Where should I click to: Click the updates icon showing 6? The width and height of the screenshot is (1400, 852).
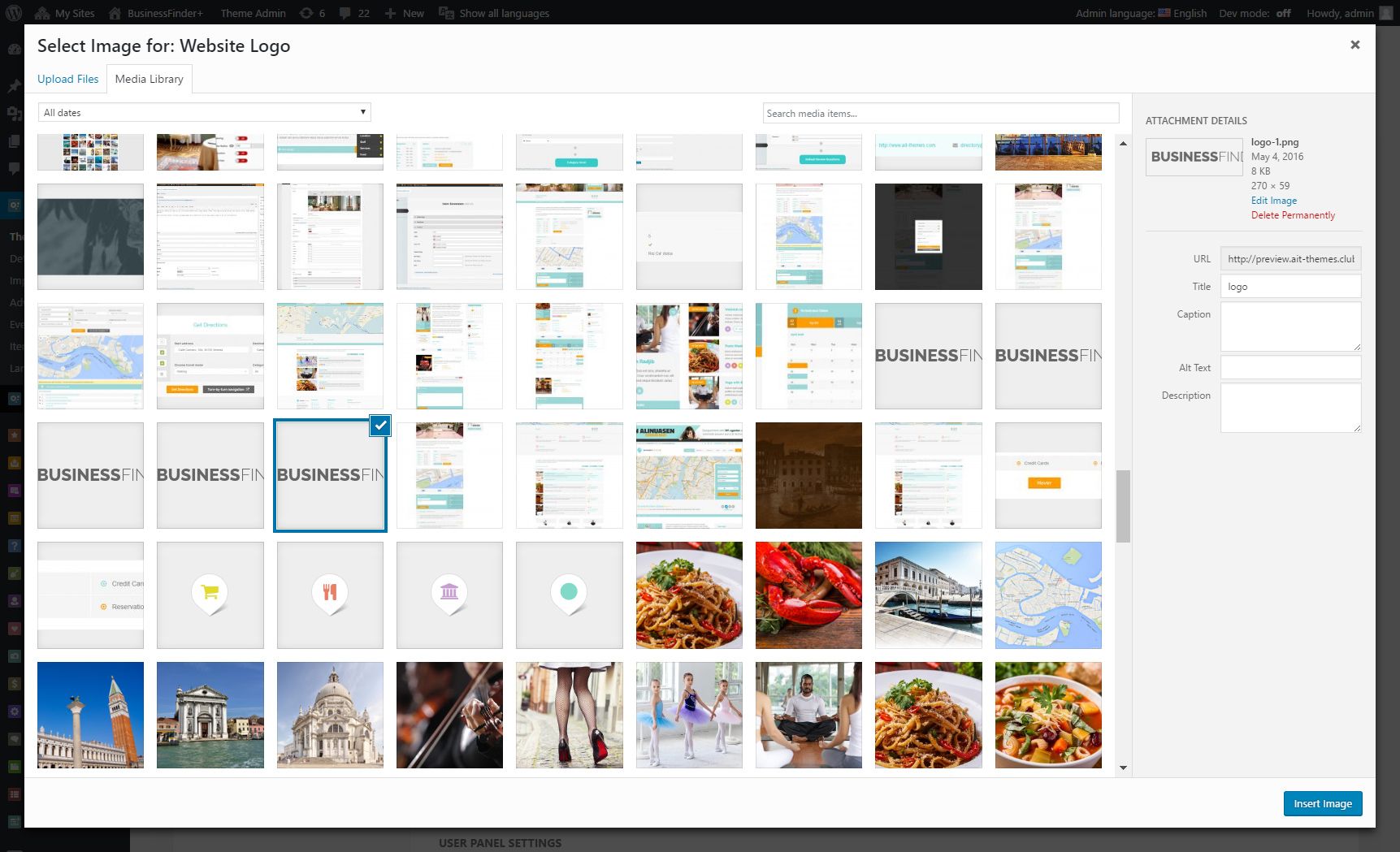(312, 13)
